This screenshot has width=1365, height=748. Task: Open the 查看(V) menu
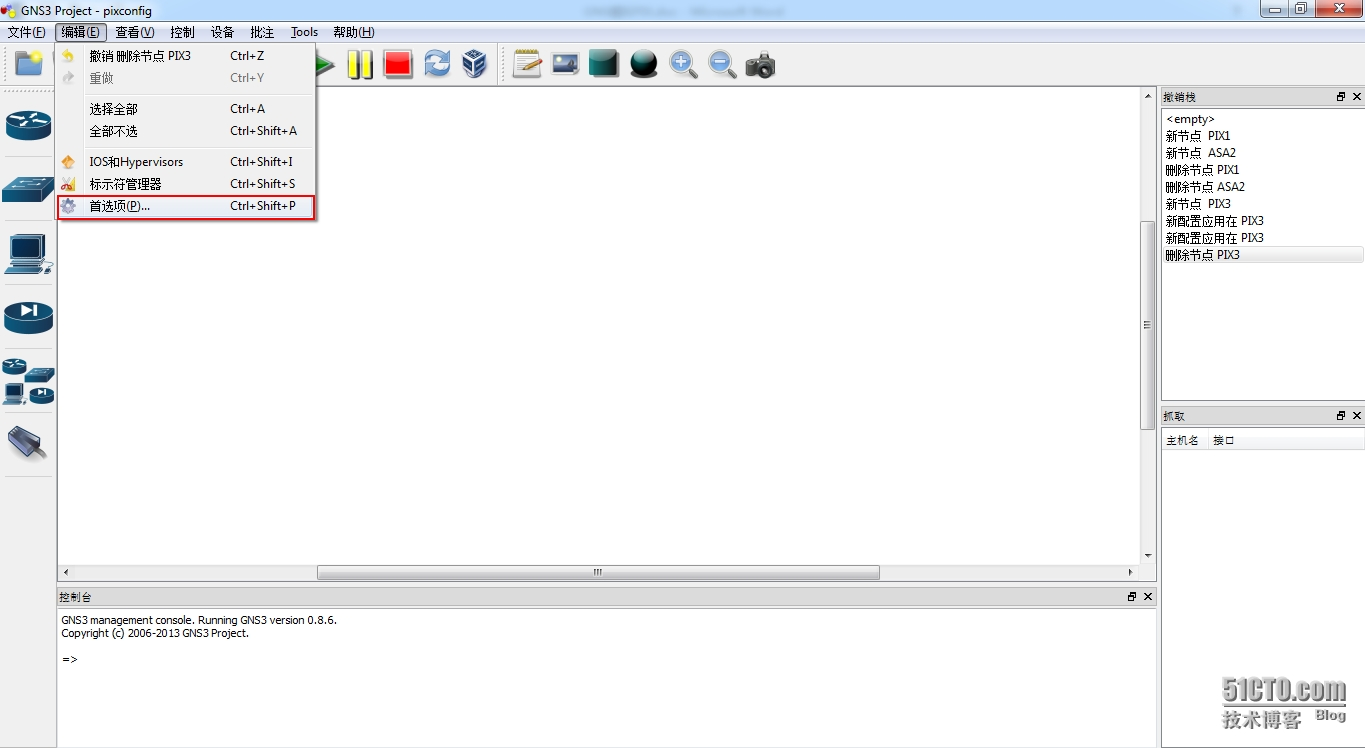(135, 32)
